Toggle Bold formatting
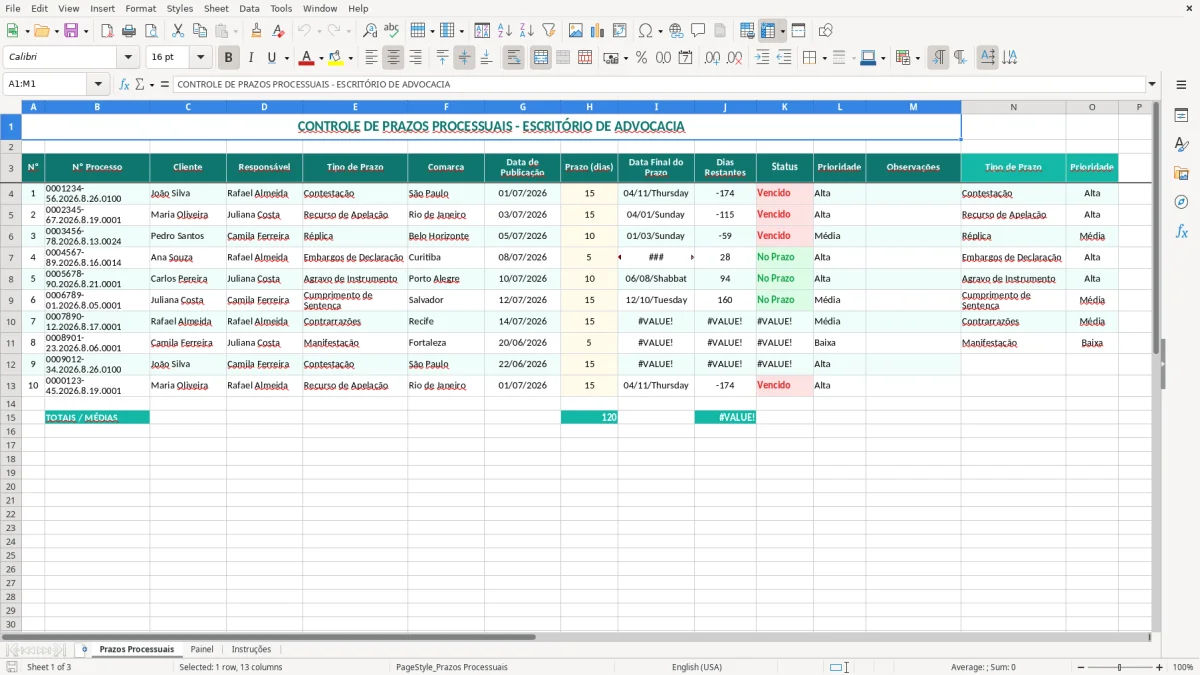Screen dimensions: 1200x675 click(228, 58)
